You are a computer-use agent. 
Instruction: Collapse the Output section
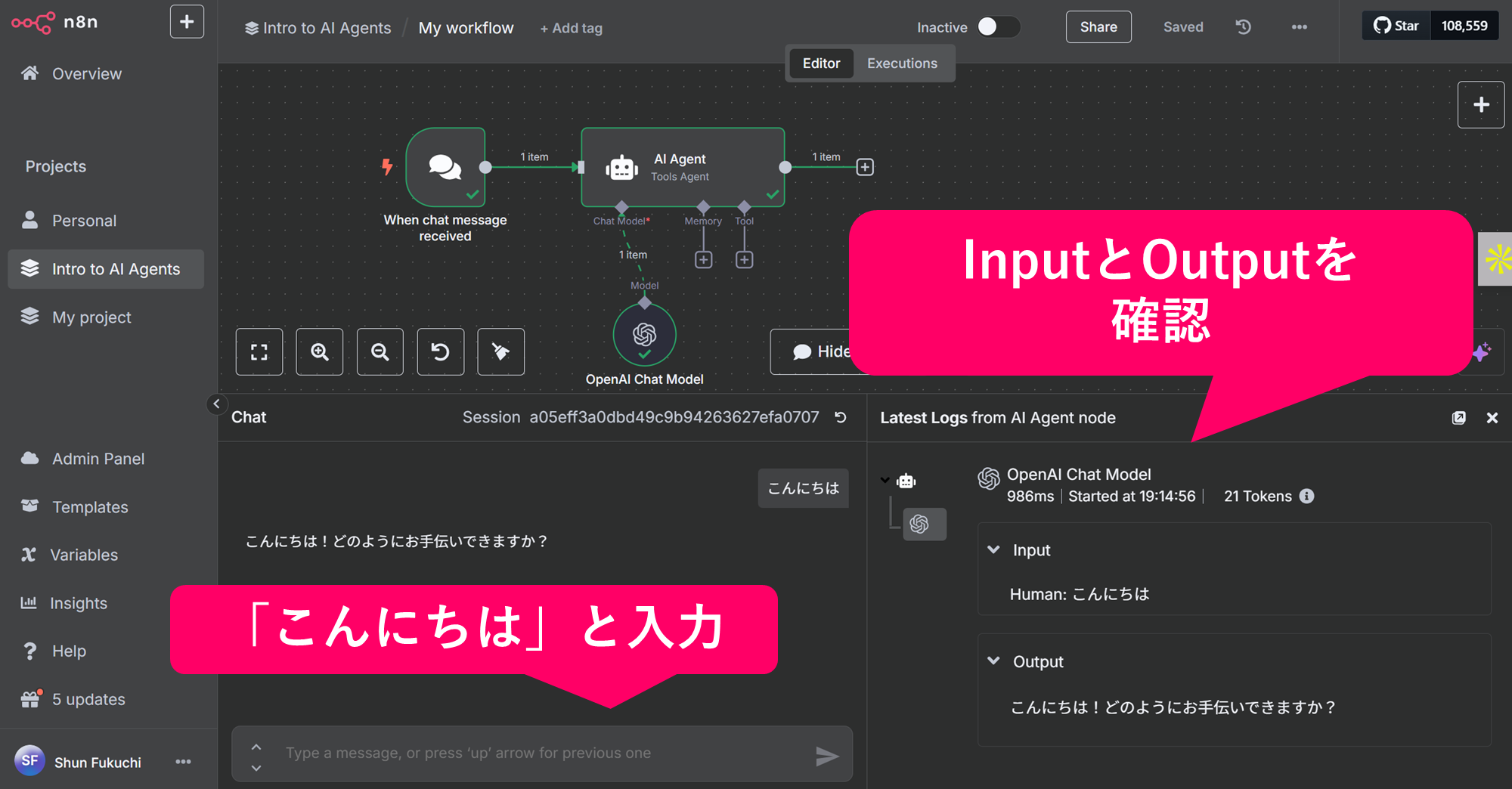pos(994,661)
